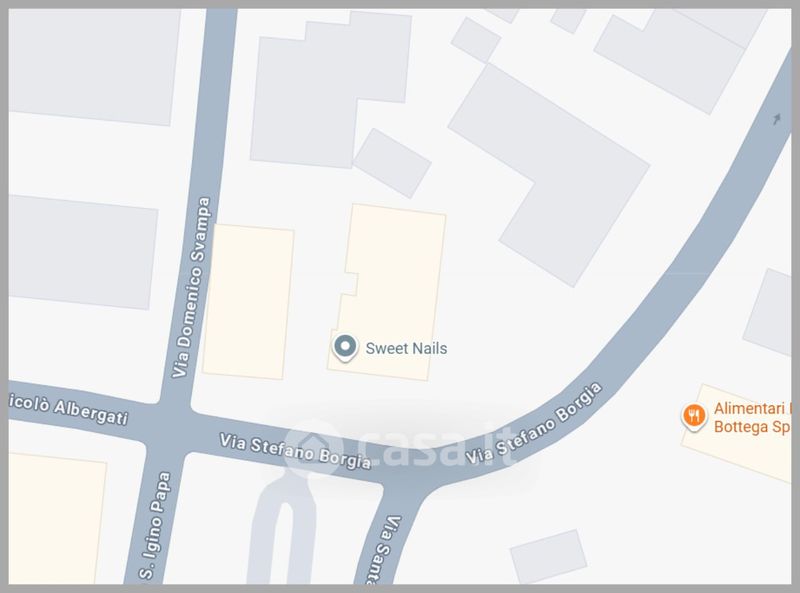
Task: Click the casa.it watermark text
Action: 438,449
